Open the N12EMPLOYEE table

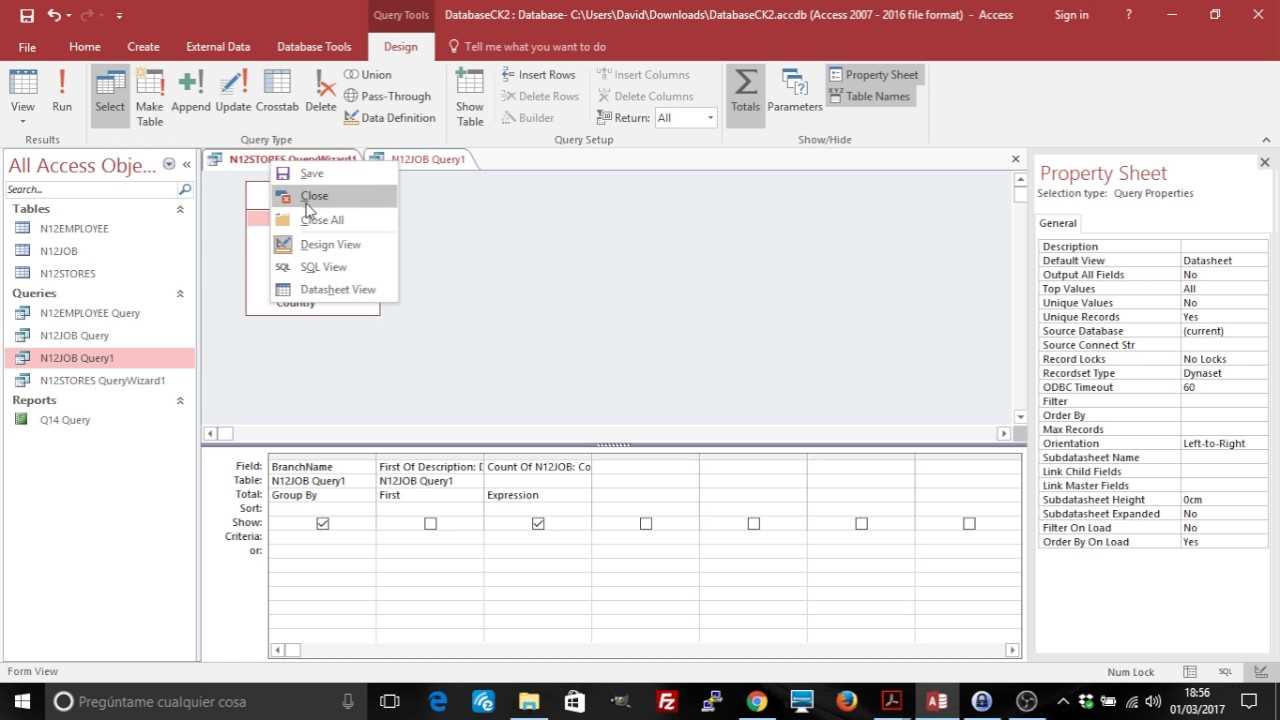click(x=74, y=228)
